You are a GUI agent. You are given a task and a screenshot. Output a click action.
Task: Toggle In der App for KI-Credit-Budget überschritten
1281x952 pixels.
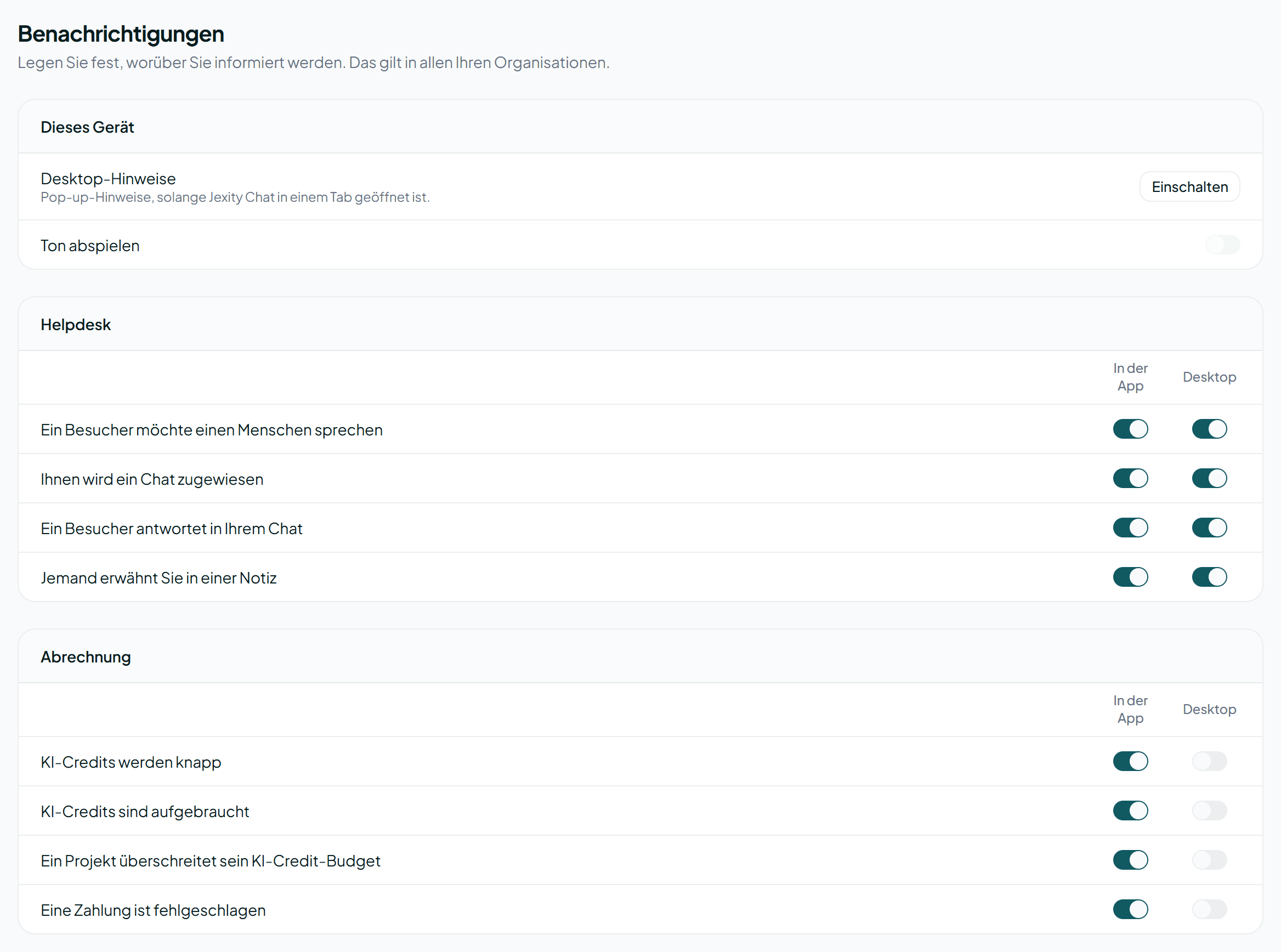point(1130,860)
